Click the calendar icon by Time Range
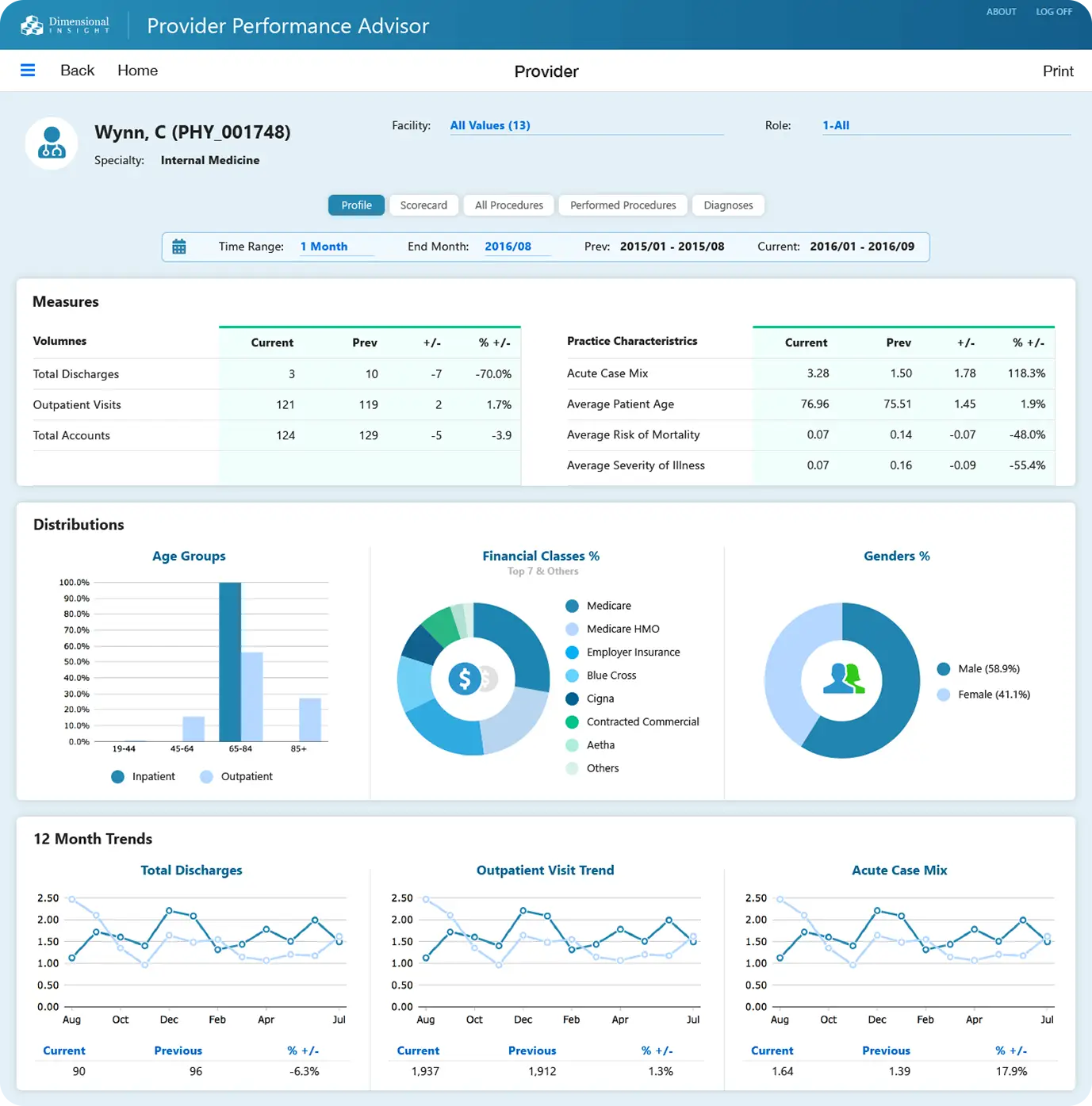This screenshot has height=1106, width=1092. click(179, 247)
